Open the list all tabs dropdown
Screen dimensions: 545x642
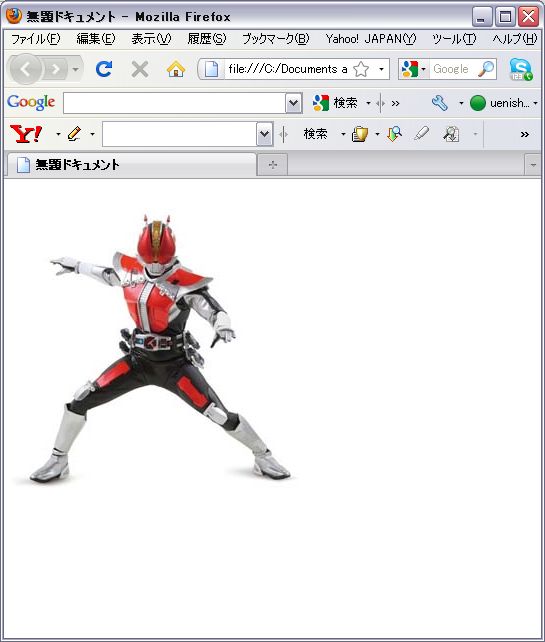click(533, 165)
